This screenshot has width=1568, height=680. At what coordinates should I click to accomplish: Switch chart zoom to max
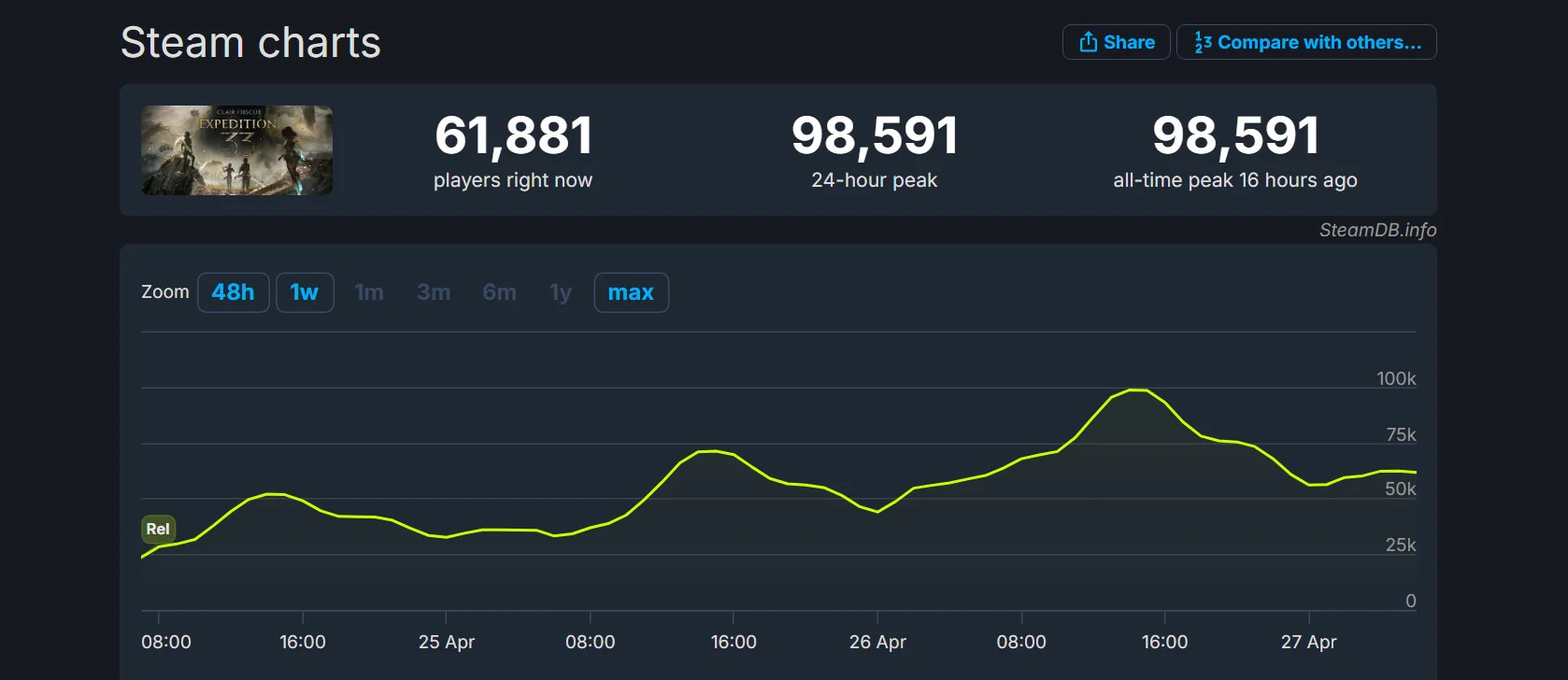pyautogui.click(x=631, y=292)
